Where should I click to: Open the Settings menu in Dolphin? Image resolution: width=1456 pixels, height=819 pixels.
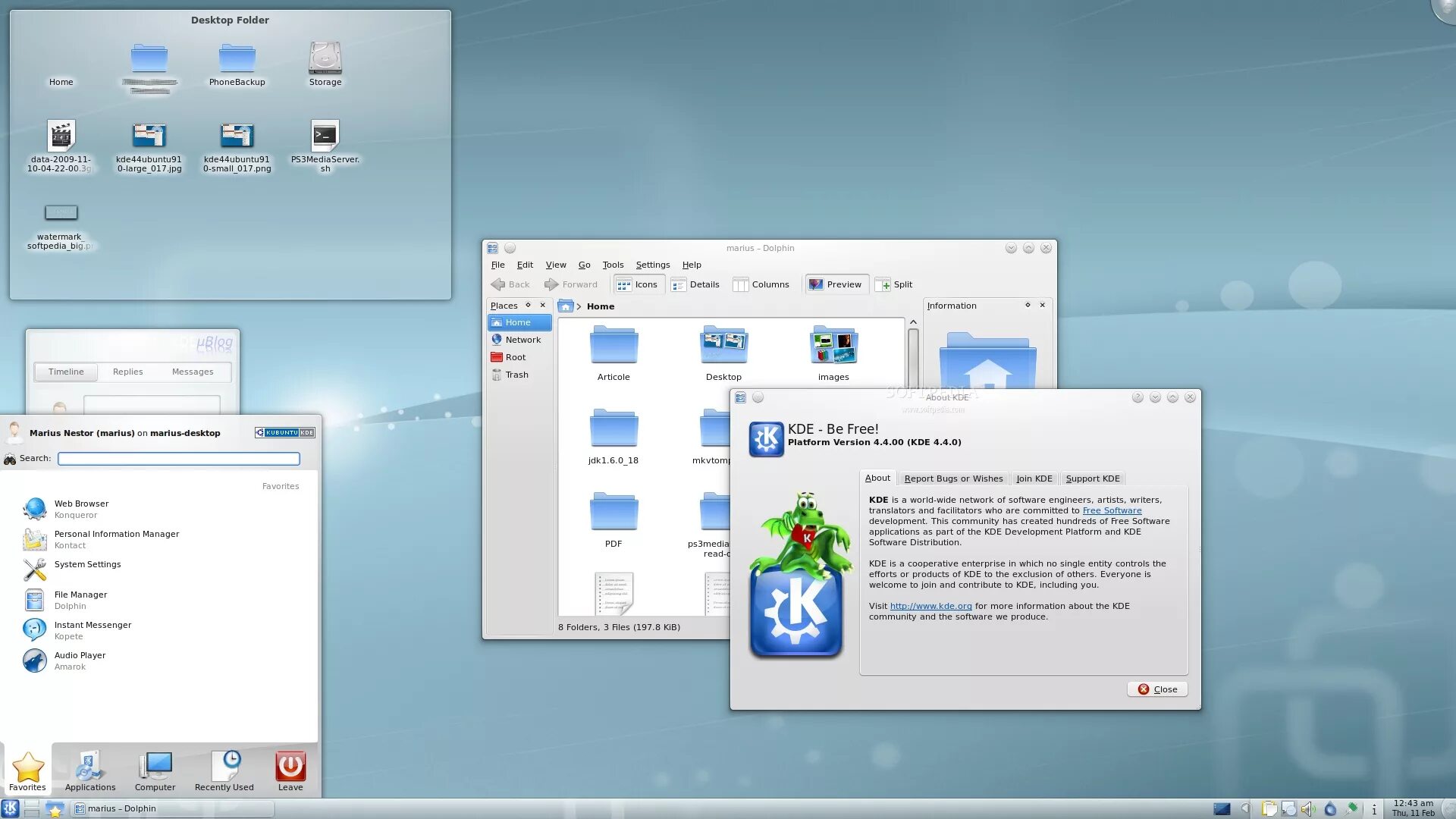[x=652, y=265]
